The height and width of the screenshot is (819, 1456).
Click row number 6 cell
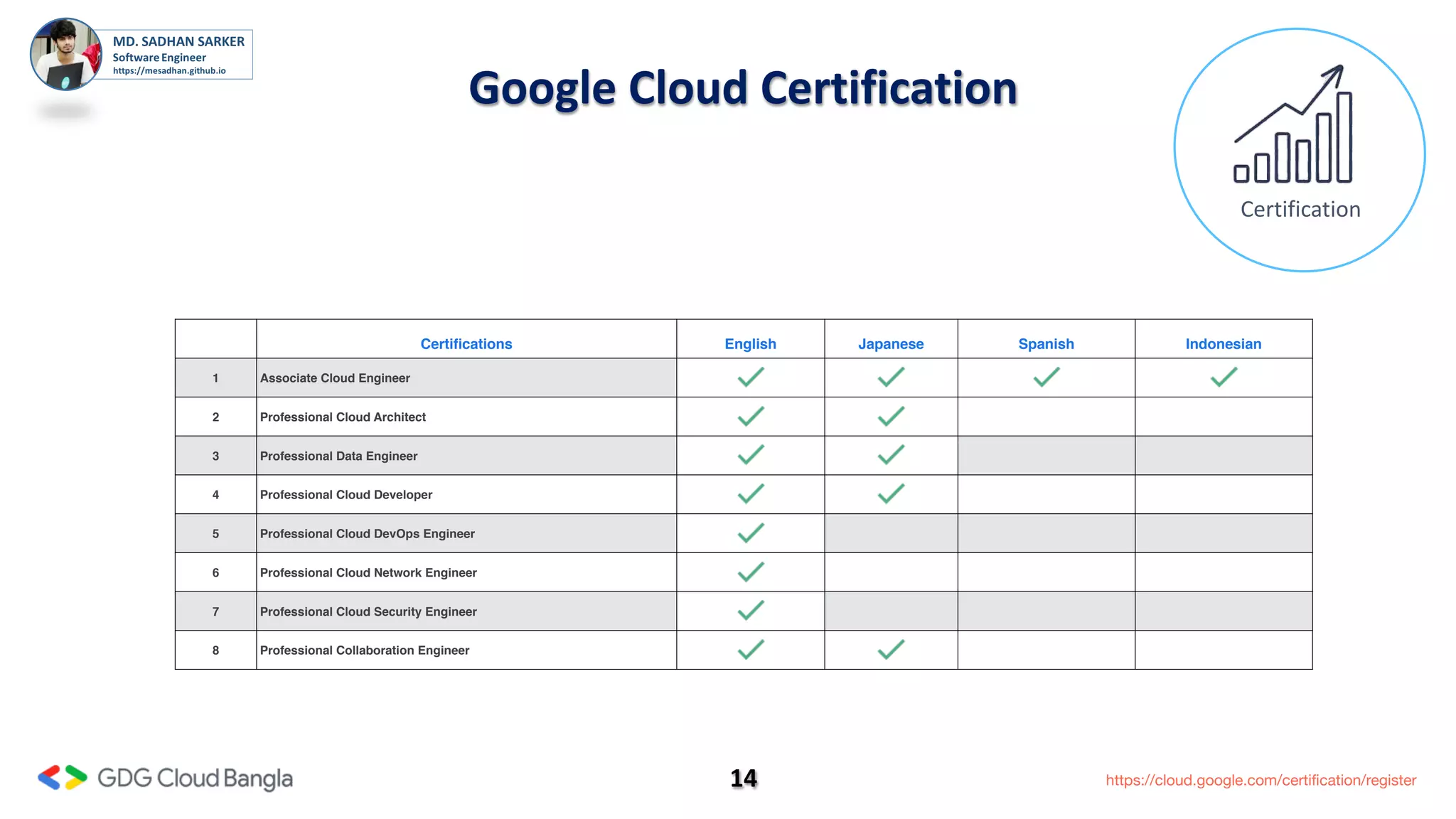click(x=215, y=573)
